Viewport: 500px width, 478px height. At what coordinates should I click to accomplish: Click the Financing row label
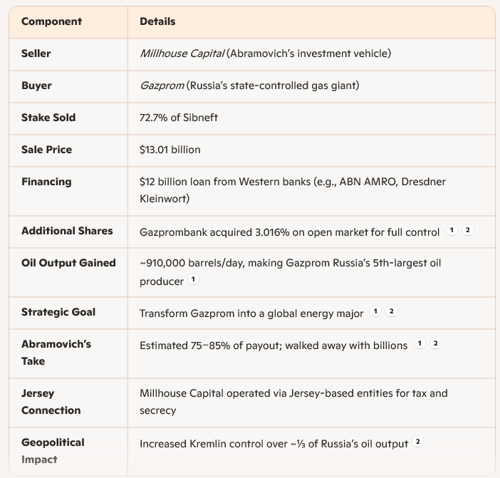click(x=46, y=182)
